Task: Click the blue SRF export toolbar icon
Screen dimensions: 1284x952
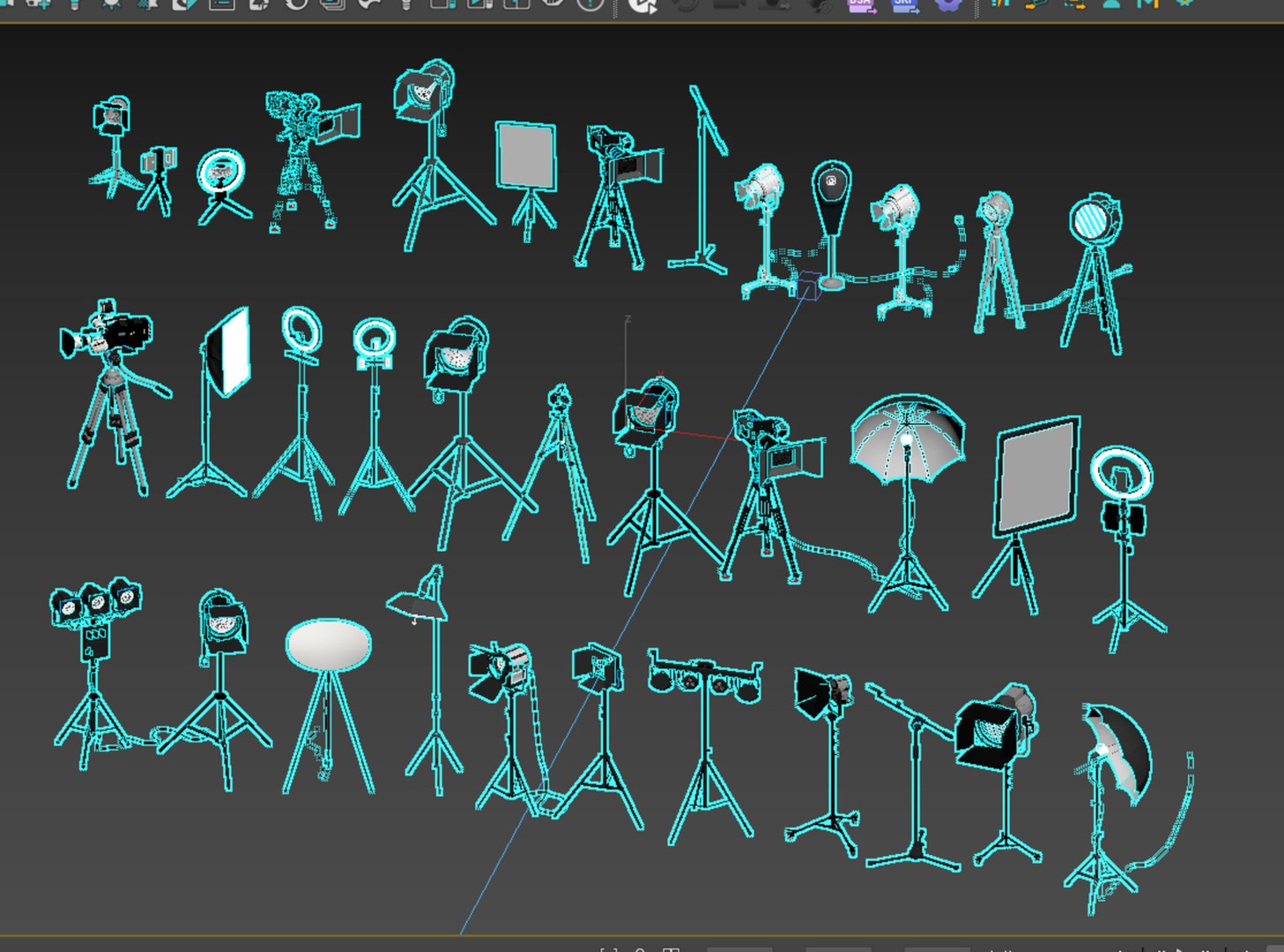Action: click(904, 5)
